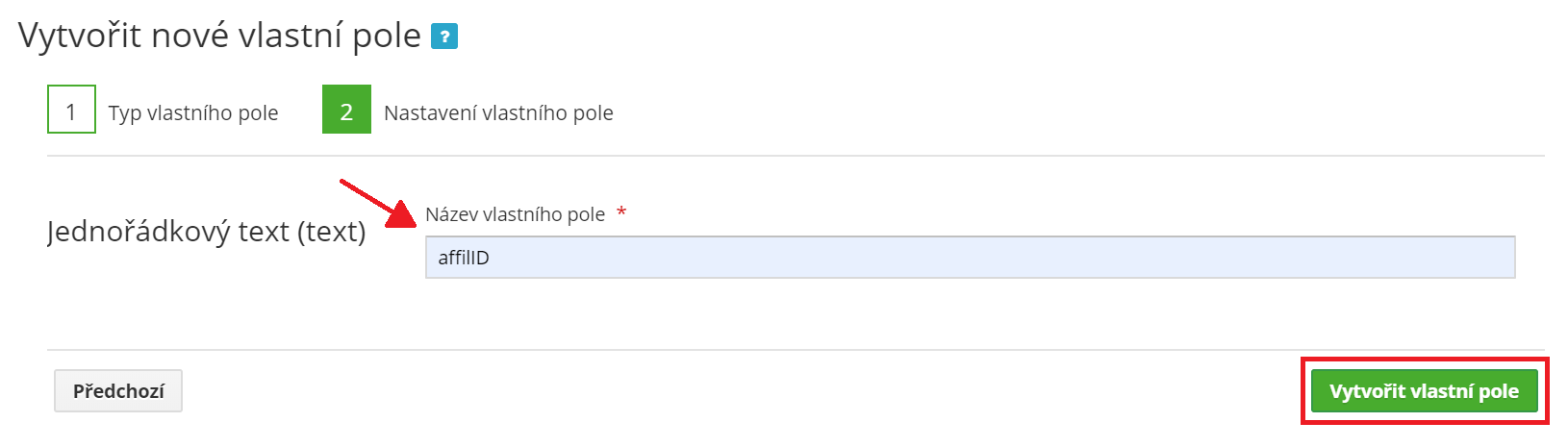Return to the previous wizard step

point(118,391)
